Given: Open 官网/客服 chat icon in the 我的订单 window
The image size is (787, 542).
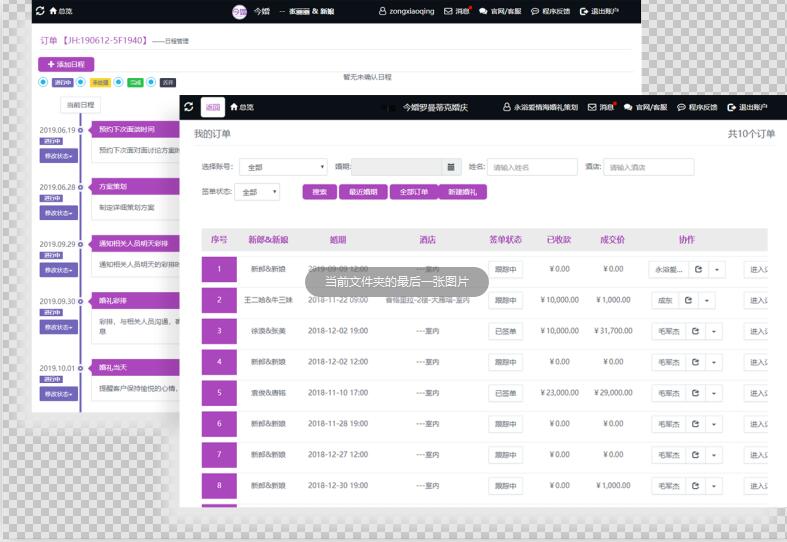Looking at the screenshot, I should tap(628, 107).
